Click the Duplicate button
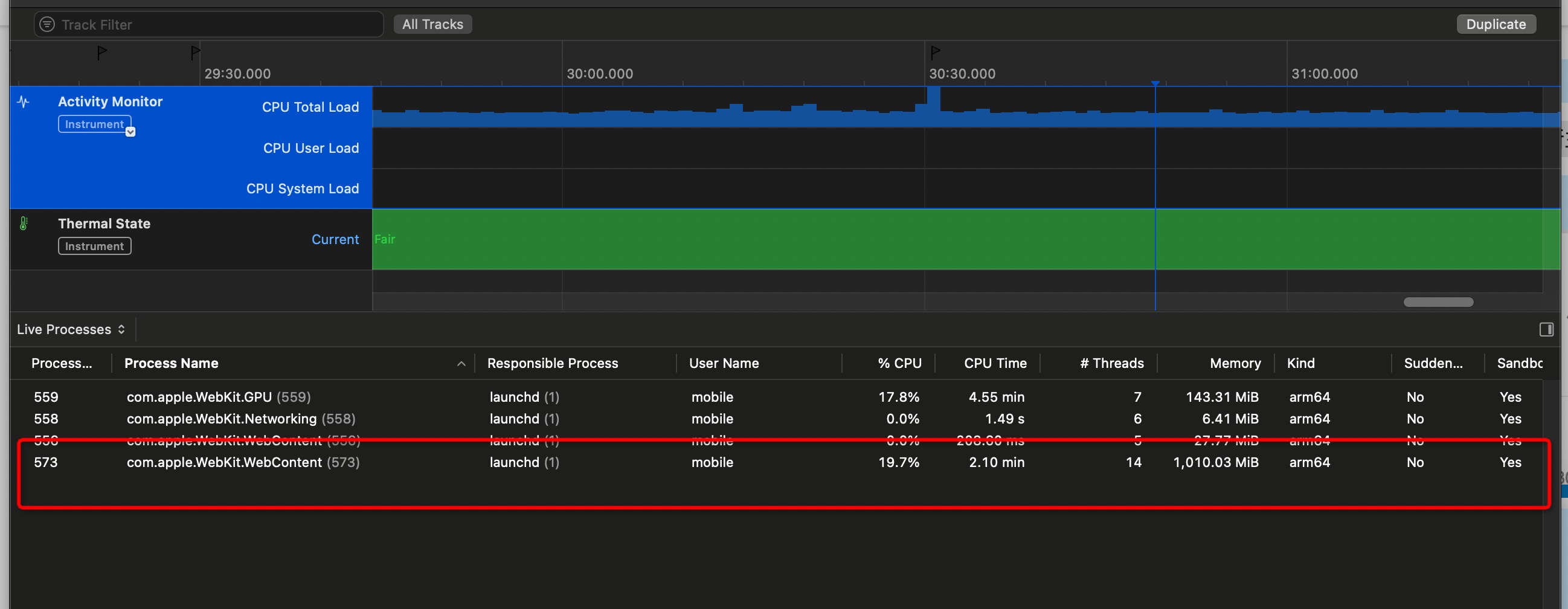The height and width of the screenshot is (609, 1568). click(1496, 24)
